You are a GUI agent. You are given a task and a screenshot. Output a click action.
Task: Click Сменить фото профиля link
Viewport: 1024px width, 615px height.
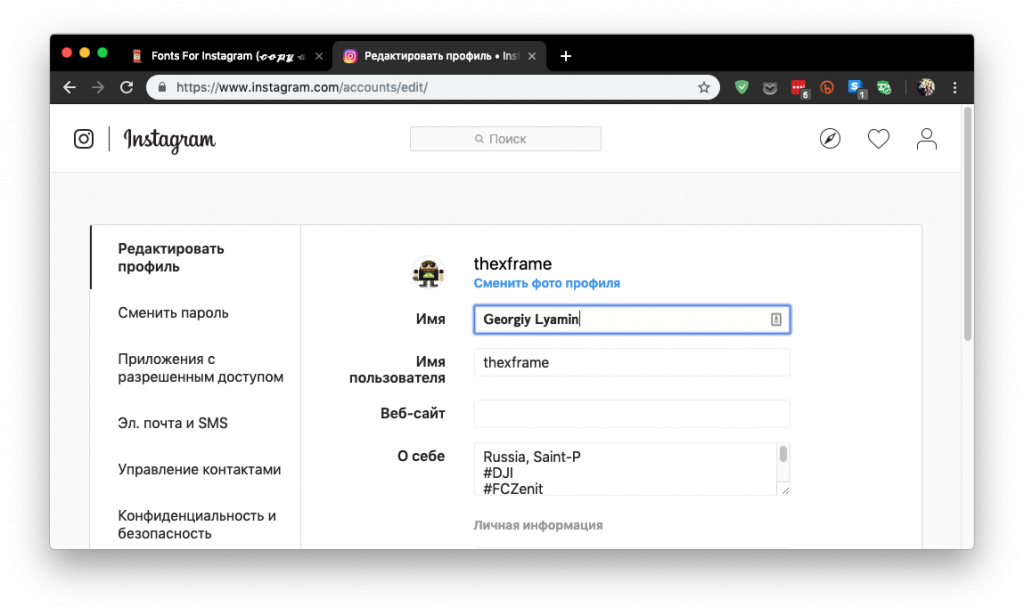click(547, 283)
